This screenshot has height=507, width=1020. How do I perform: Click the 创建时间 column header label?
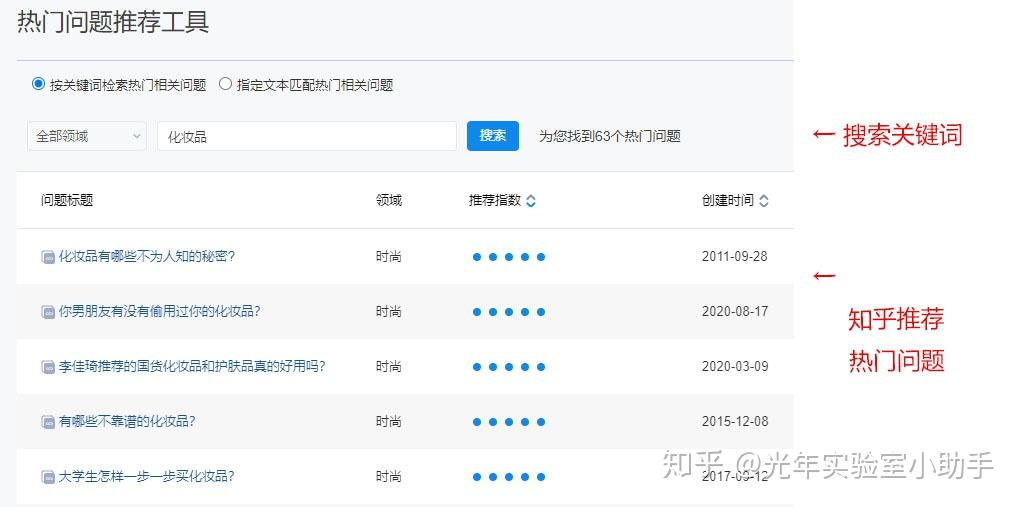728,200
